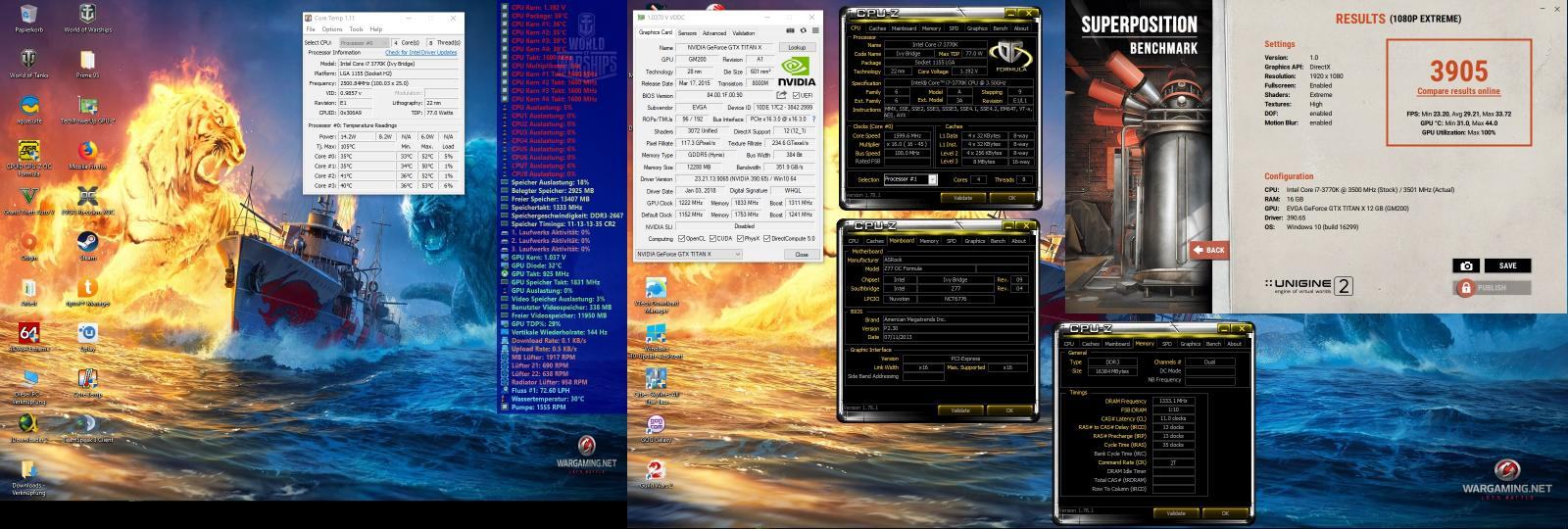Open Downloads Verknüpfung folder shortcut

(28, 477)
